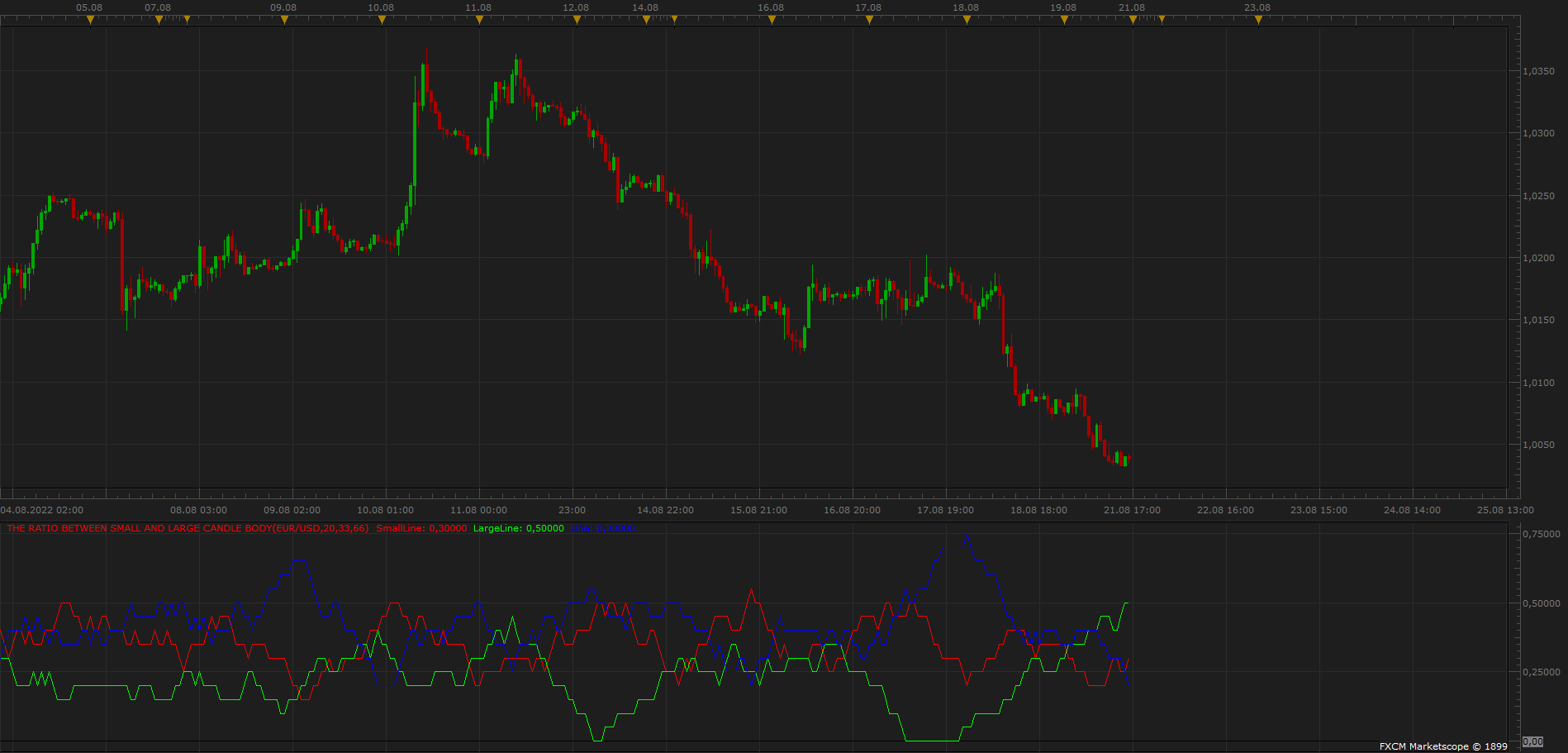Click the 08.08 03:00 time axis label
Image resolution: width=1568 pixels, height=753 pixels.
coord(198,510)
